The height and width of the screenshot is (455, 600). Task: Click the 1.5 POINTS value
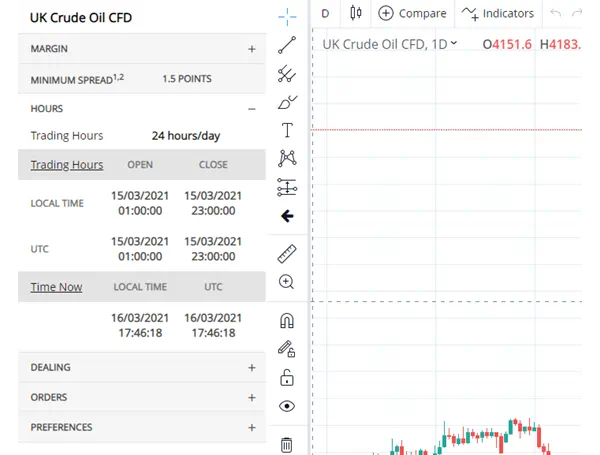[187, 79]
